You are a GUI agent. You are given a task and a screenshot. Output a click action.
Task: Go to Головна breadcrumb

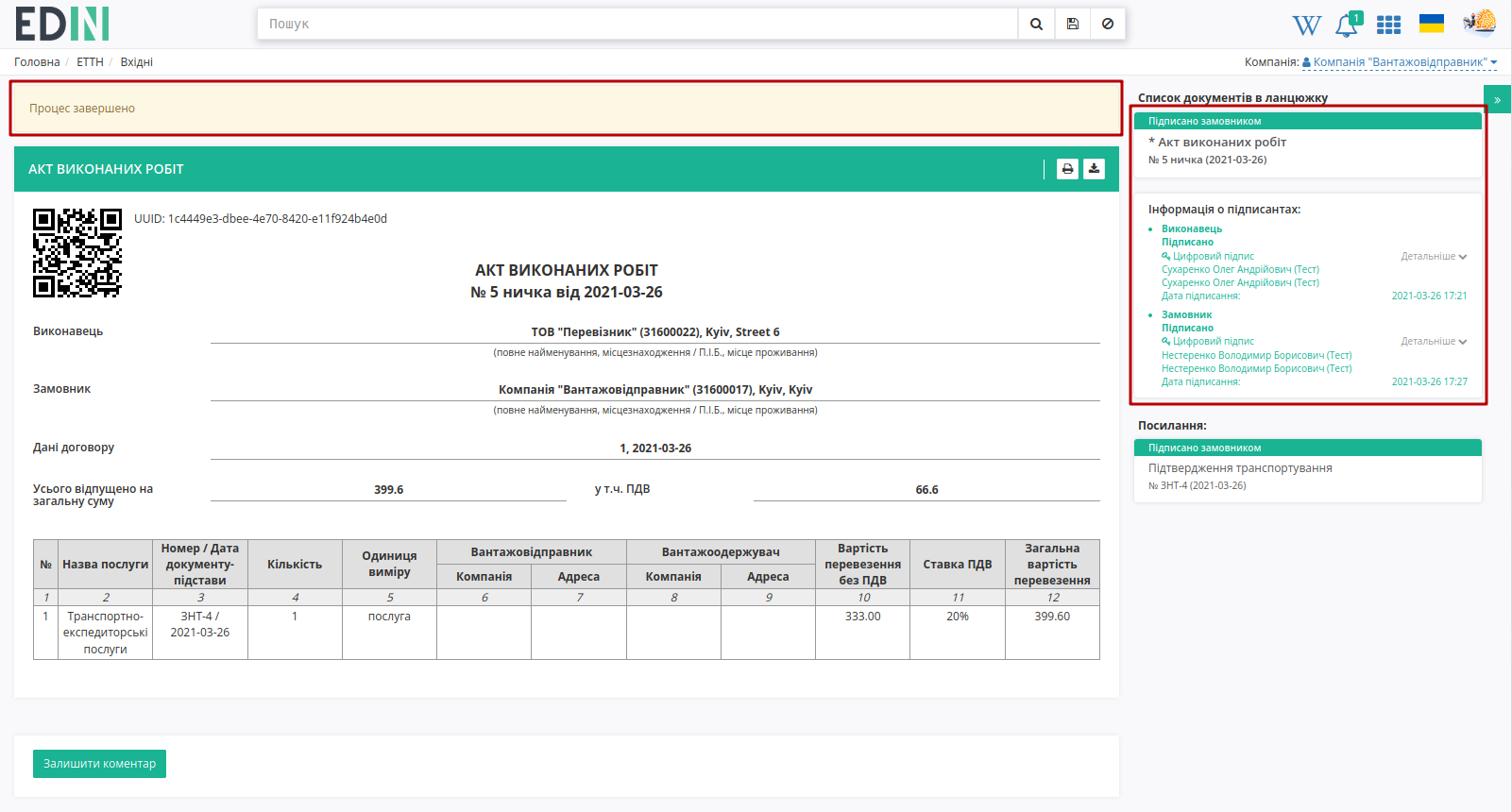tap(37, 62)
